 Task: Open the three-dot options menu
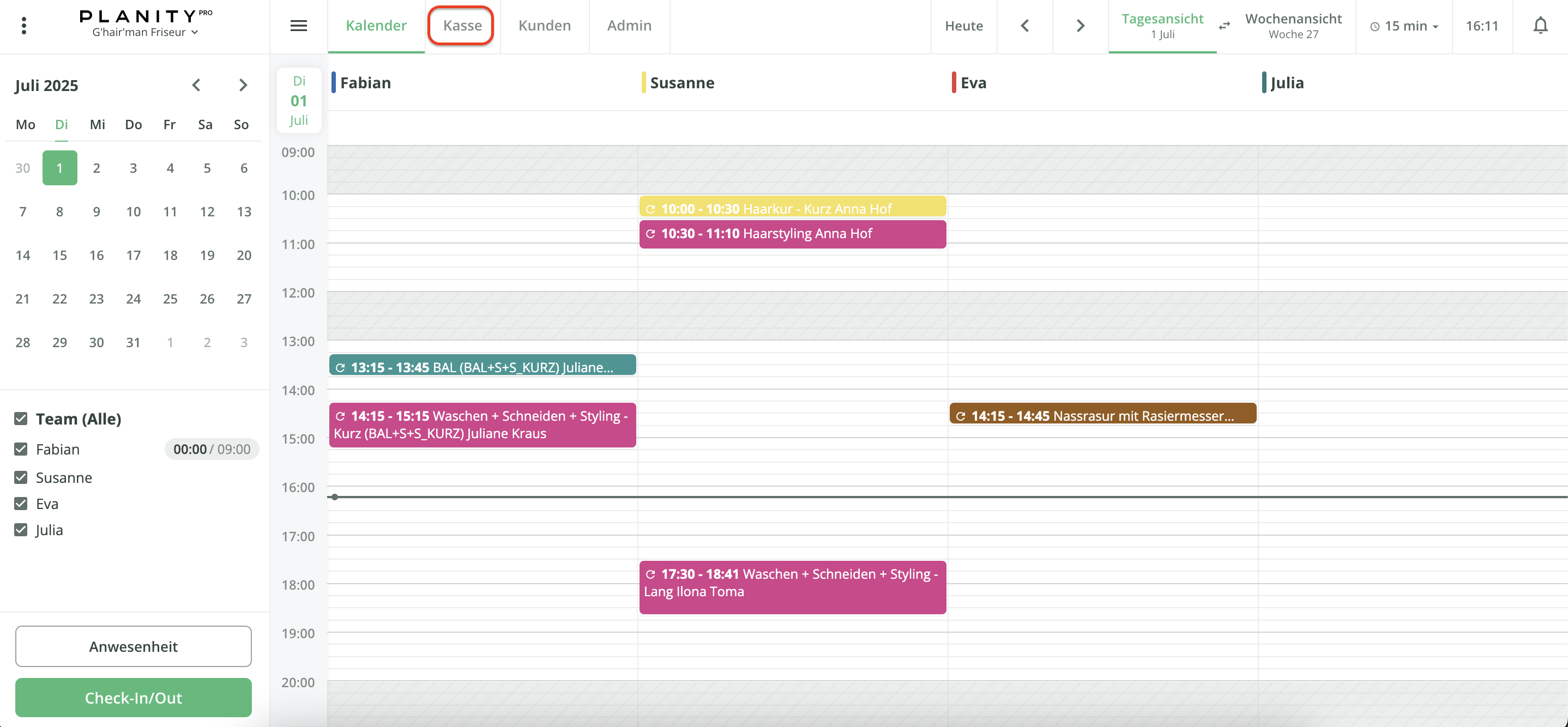pyautogui.click(x=24, y=26)
